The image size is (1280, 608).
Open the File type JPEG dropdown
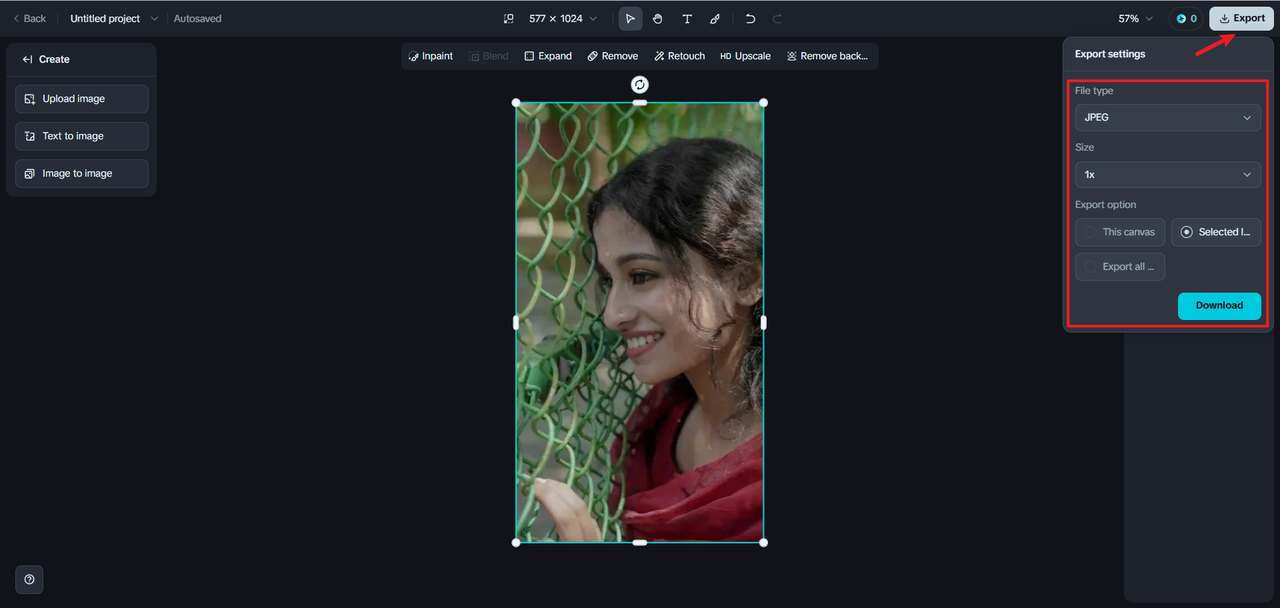coord(1168,117)
